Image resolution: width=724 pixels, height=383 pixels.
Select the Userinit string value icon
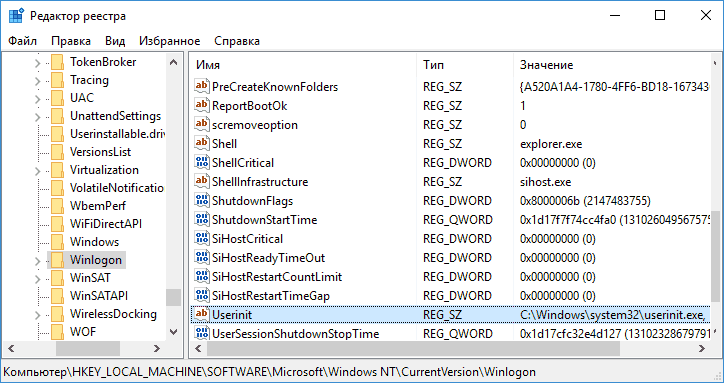(x=202, y=314)
